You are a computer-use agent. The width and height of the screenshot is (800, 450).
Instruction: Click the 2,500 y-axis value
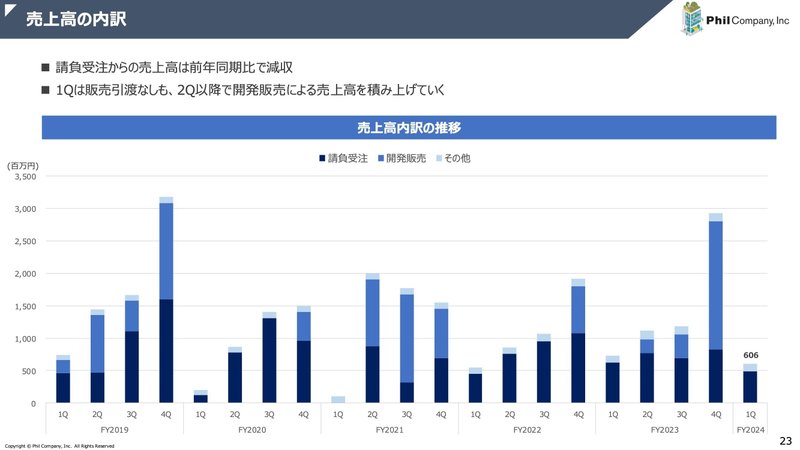point(26,241)
